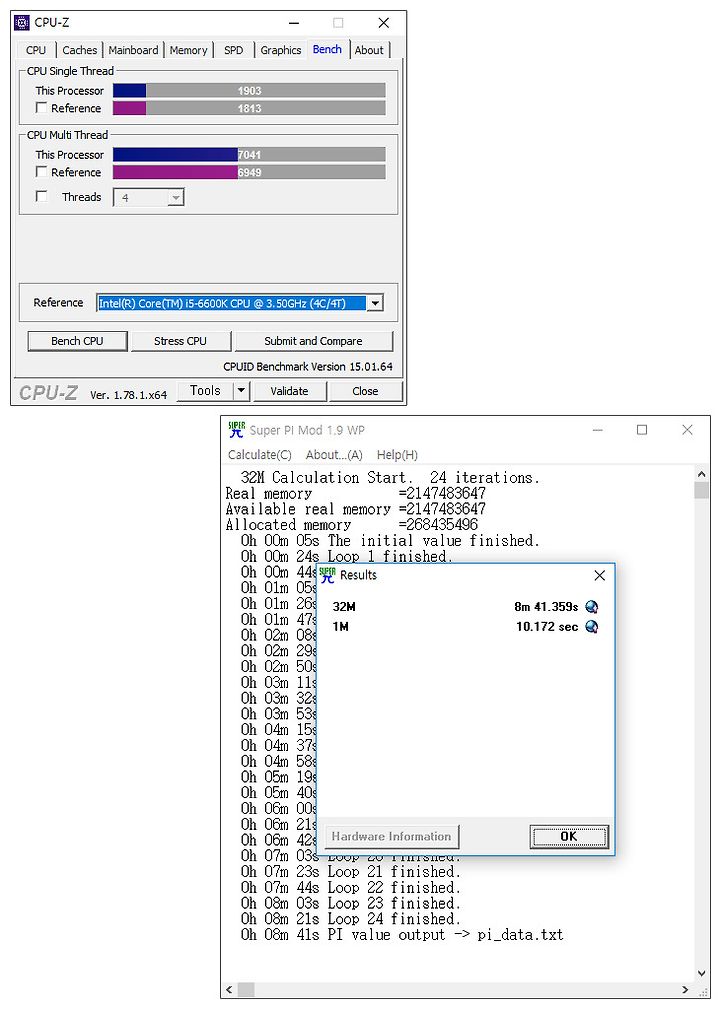Click the 'Loop 21 finished.' line
The image size is (720, 1010).
pyautogui.click(x=350, y=872)
